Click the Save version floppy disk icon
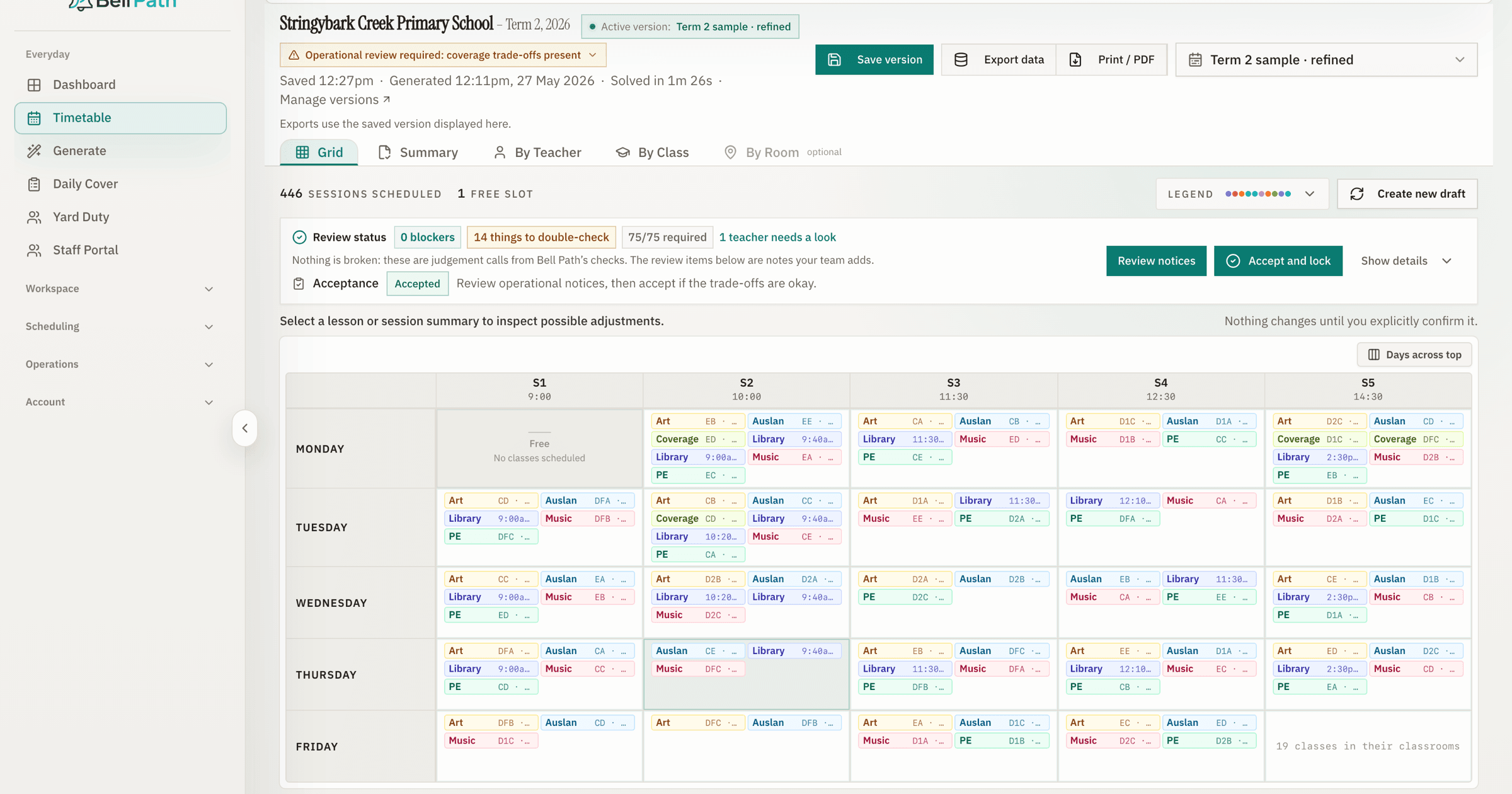The height and width of the screenshot is (794, 1512). pos(834,59)
